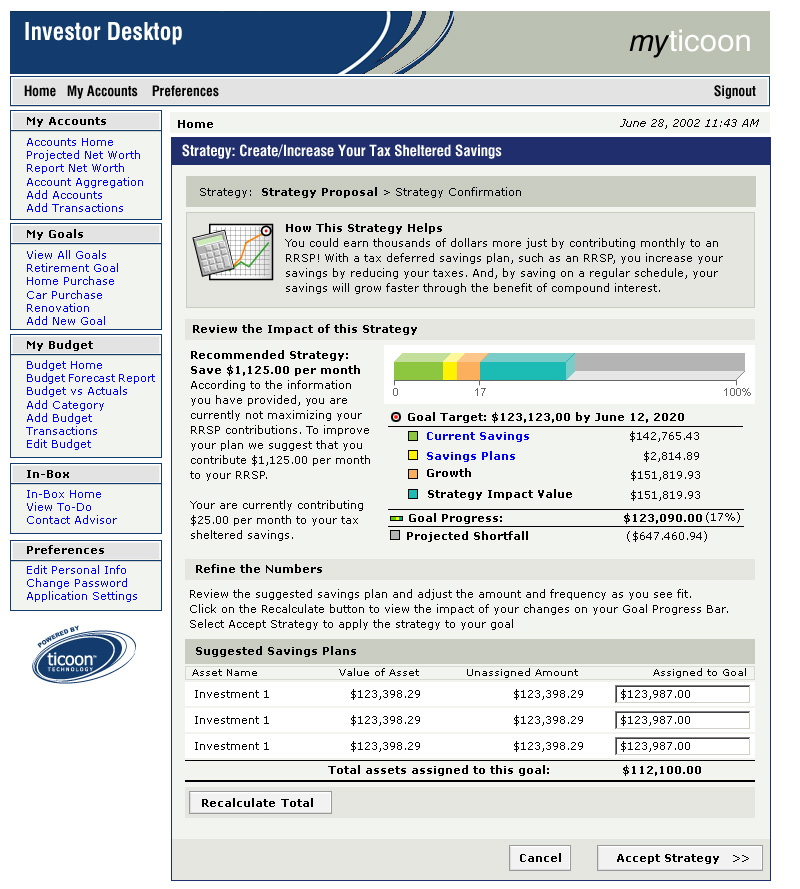Click the Goal Target bullseye icon
This screenshot has height=889, width=800.
coord(396,417)
